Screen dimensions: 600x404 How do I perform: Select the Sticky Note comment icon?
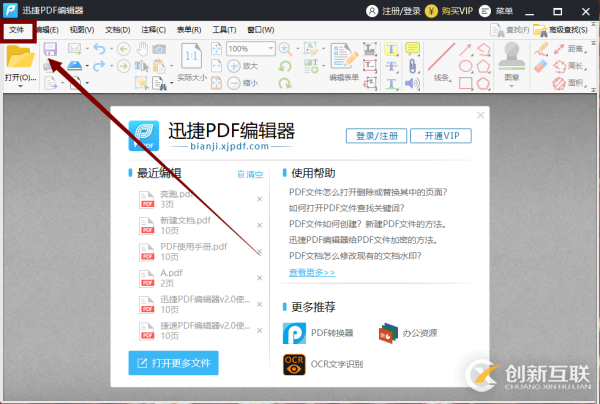[412, 49]
